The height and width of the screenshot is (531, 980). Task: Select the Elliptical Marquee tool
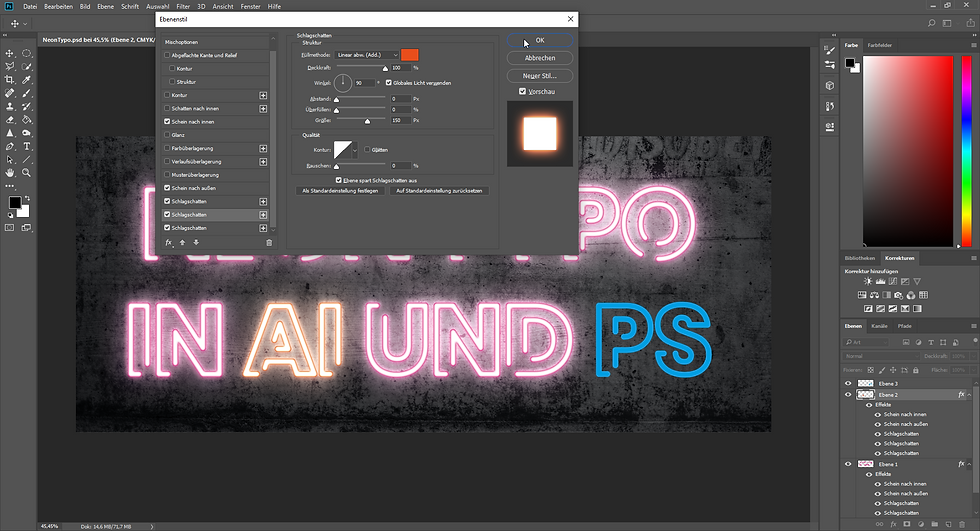27,53
